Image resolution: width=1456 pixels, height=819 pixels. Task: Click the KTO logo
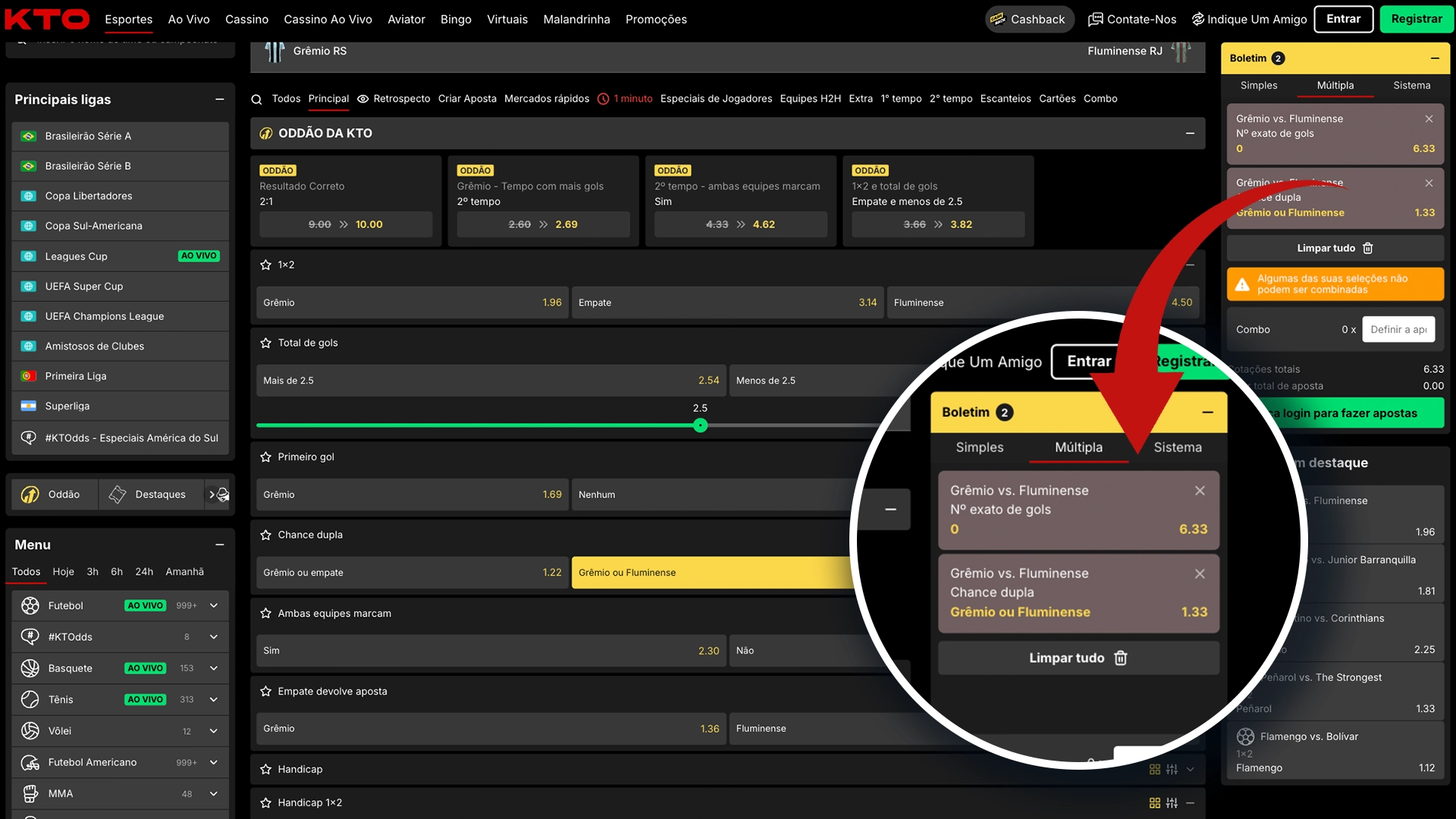coord(47,19)
